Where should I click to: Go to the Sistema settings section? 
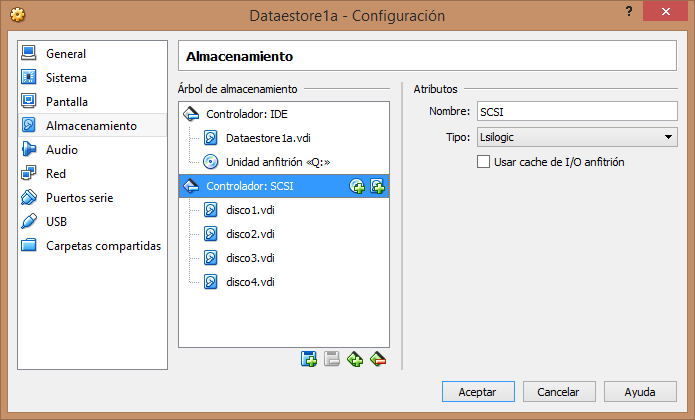66,78
